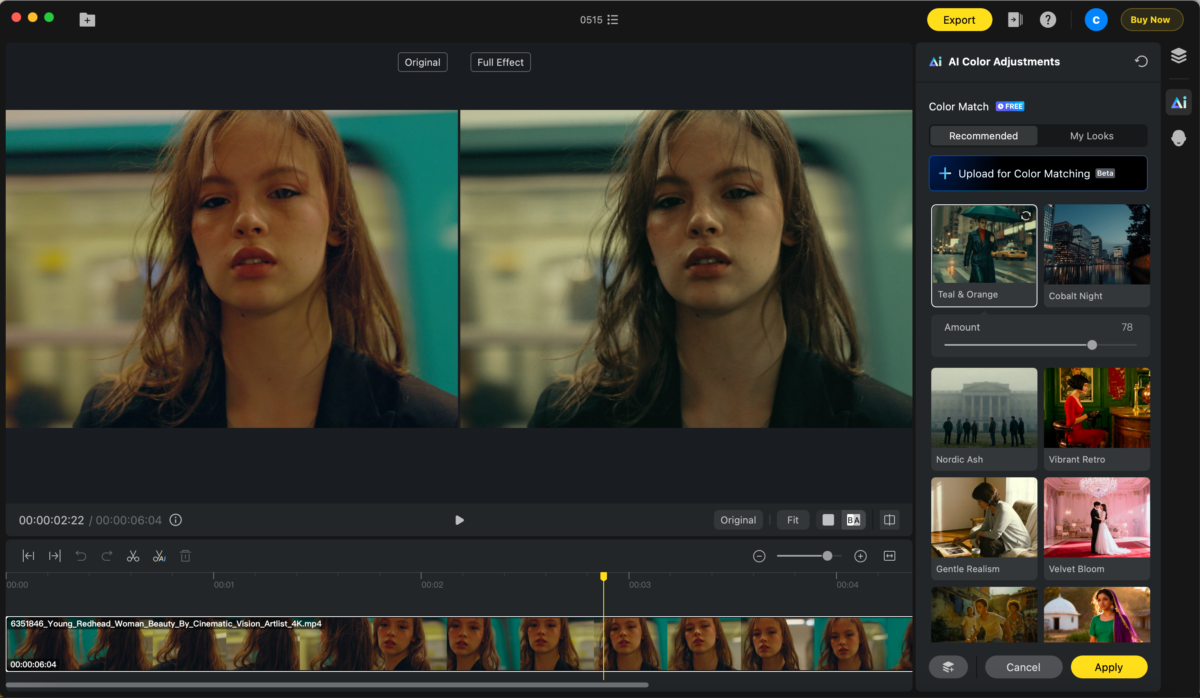Show the info icon next to the timecode
Screen dimensions: 1200x698
click(176, 520)
